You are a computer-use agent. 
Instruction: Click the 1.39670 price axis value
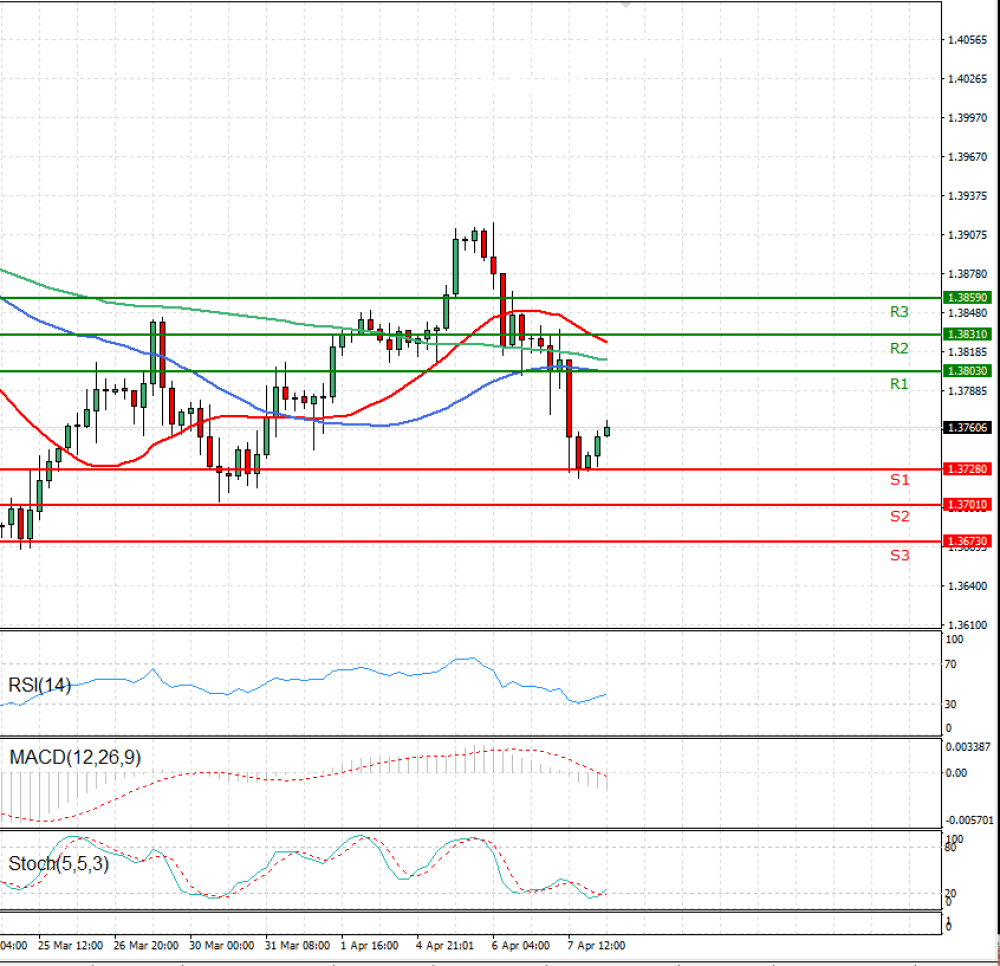[x=967, y=156]
